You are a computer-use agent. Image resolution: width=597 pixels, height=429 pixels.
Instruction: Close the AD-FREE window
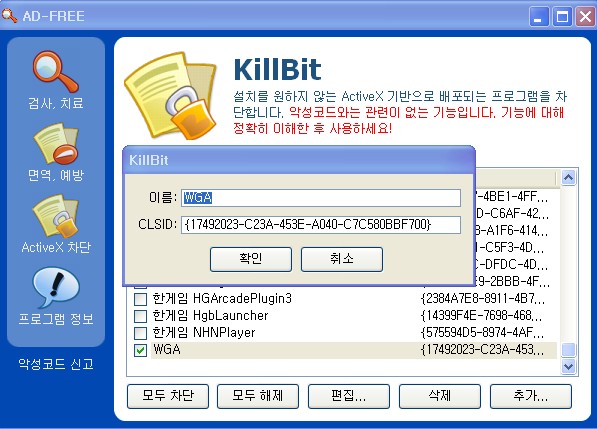(585, 16)
